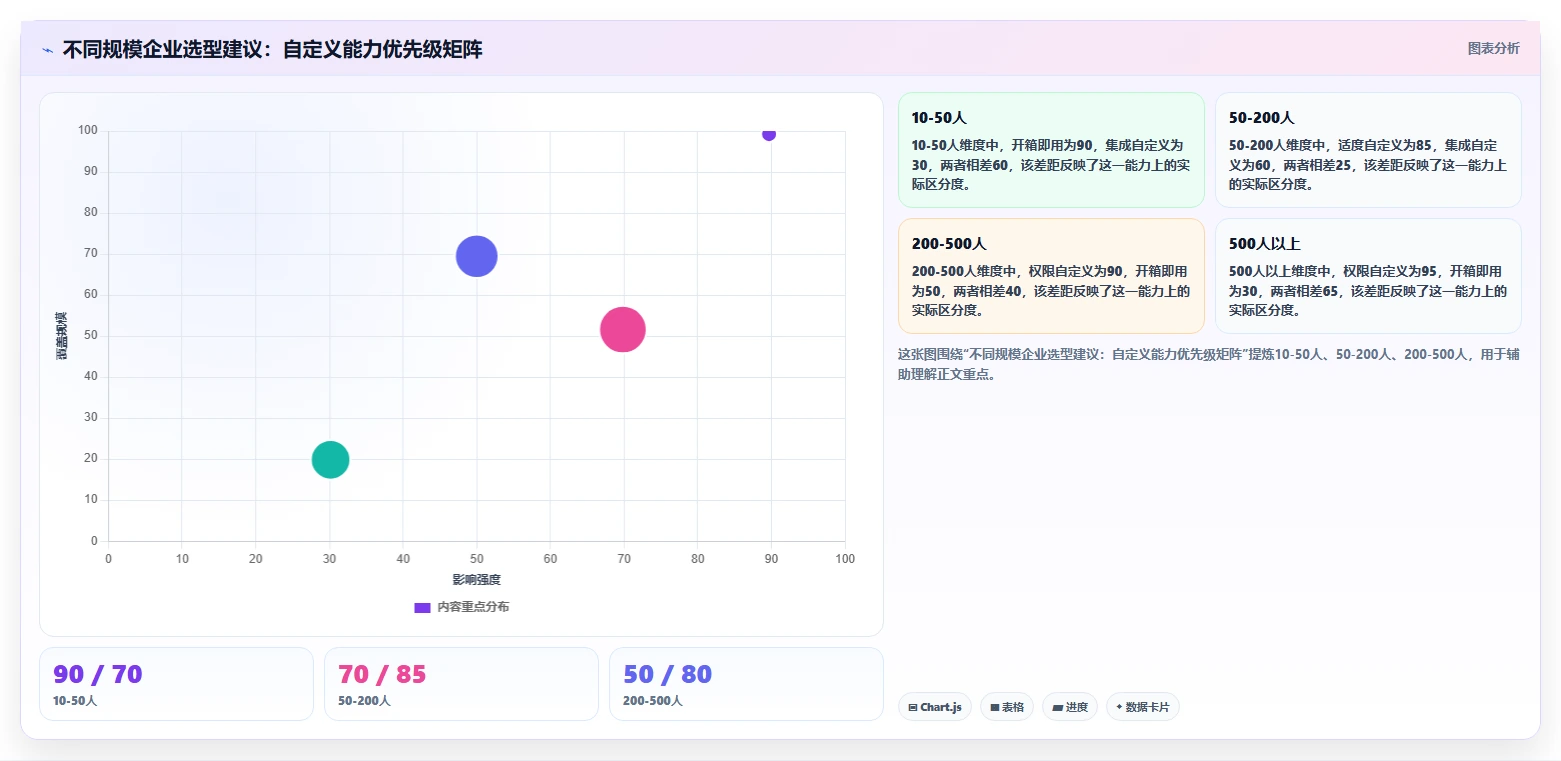
Task: Open the 50-200人 description card
Action: click(1368, 150)
